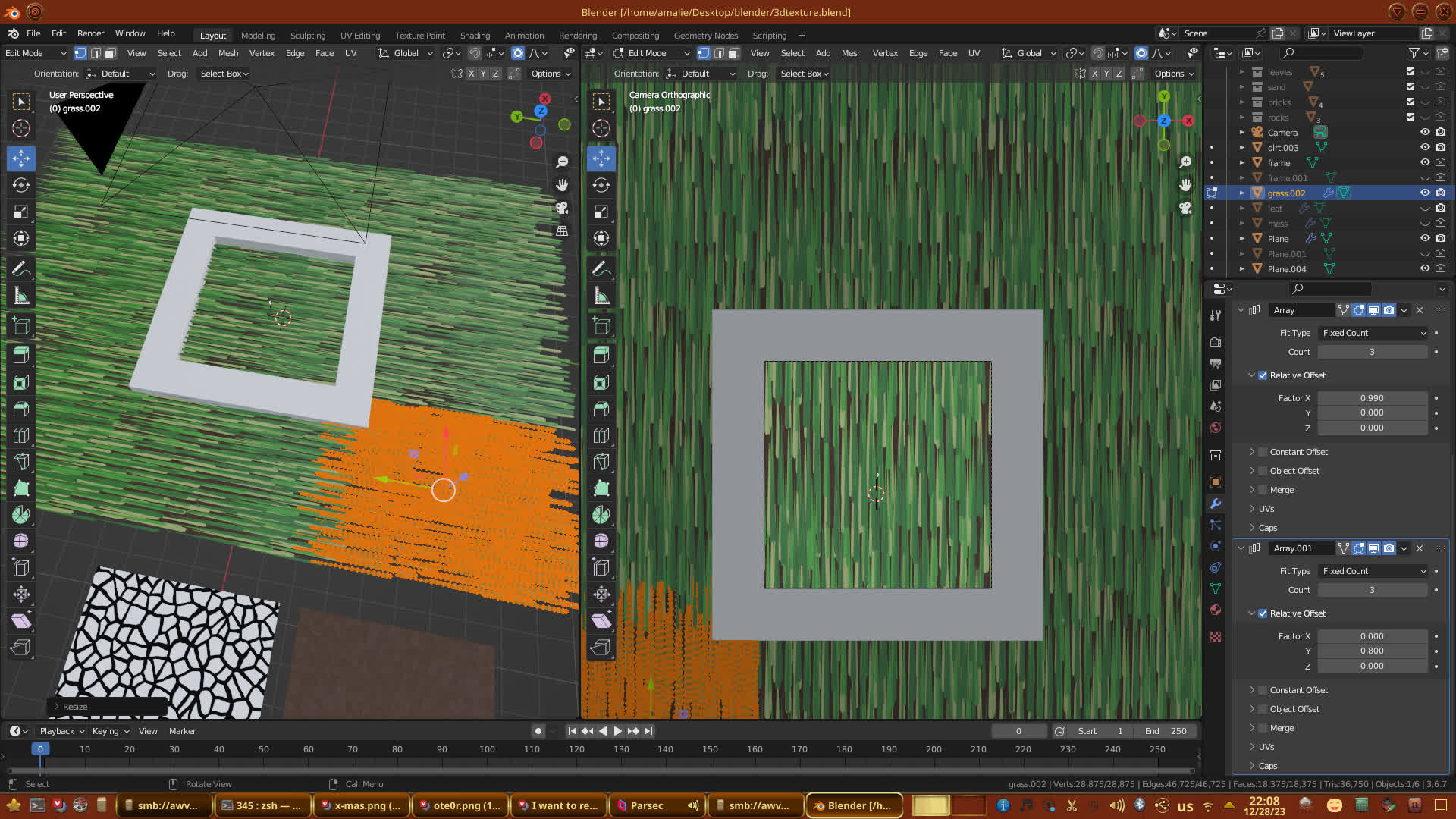Expand the Caps section of Array modifier
Screen dimensions: 1456x819
pos(1267,528)
